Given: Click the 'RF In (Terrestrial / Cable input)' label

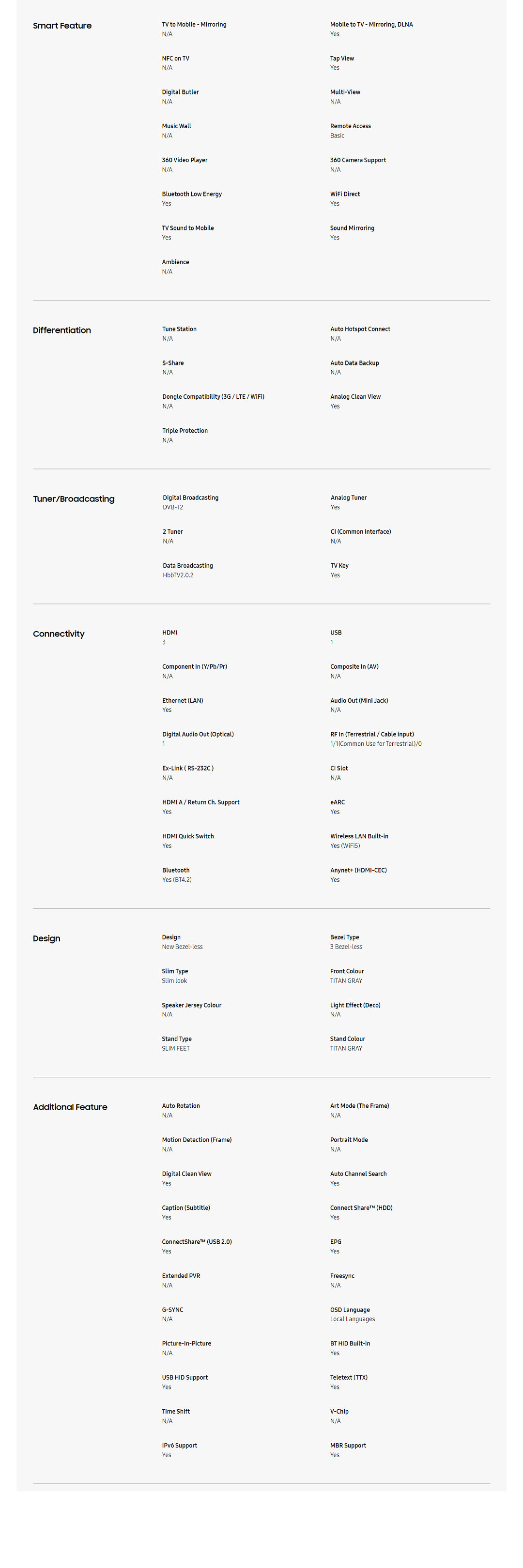Looking at the screenshot, I should click(x=372, y=734).
